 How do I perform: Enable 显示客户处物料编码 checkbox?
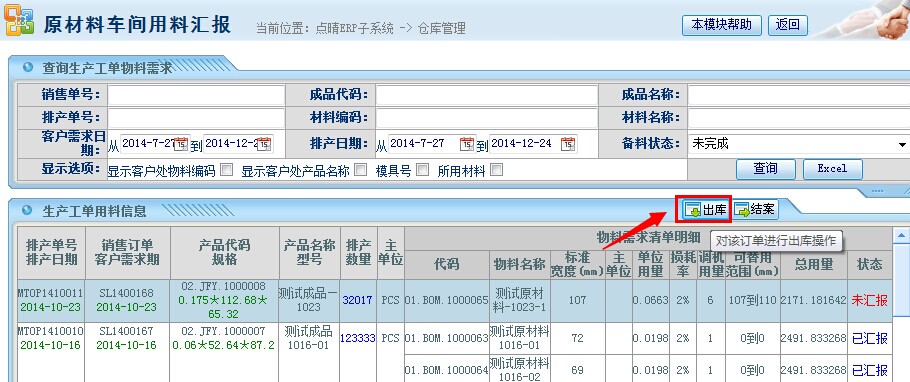227,170
